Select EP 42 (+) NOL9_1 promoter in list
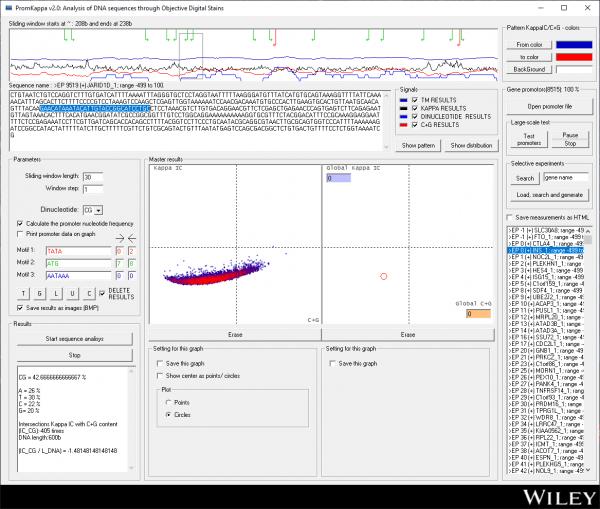Viewport: 600px width, 509px height. [x=546, y=471]
